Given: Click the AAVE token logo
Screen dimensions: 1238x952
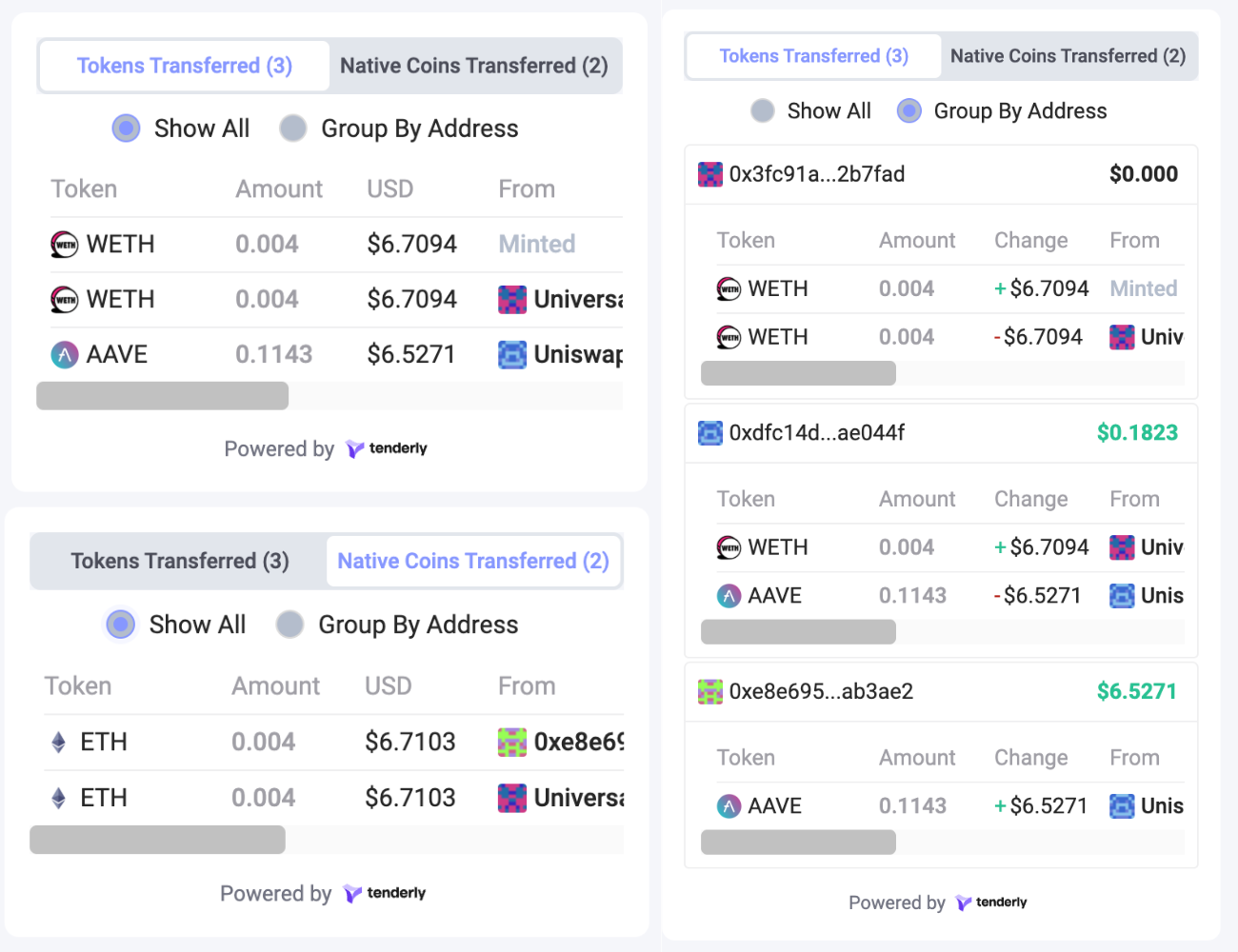Looking at the screenshot, I should pos(63,353).
